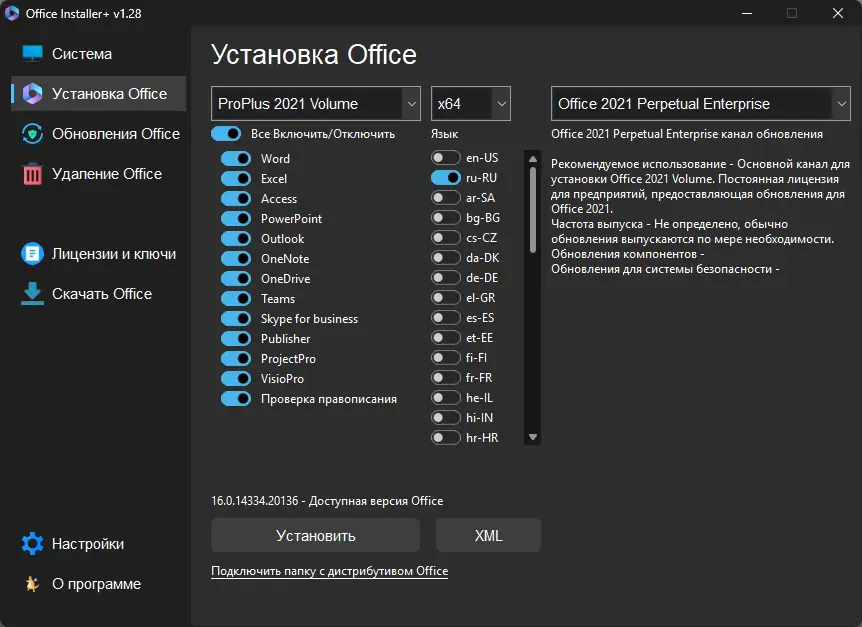Image resolution: width=862 pixels, height=627 pixels.
Task: Click the icon next to О программе
Action: point(33,584)
